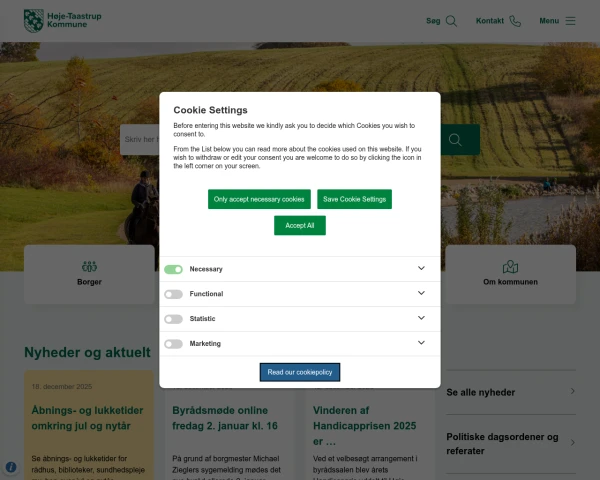The height and width of the screenshot is (480, 600).
Task: Expand the Necessary cookies section chevron
Action: point(421,268)
